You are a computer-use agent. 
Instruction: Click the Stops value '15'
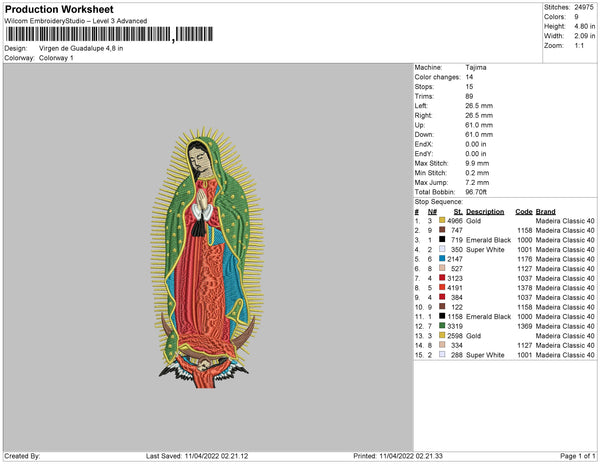point(469,86)
